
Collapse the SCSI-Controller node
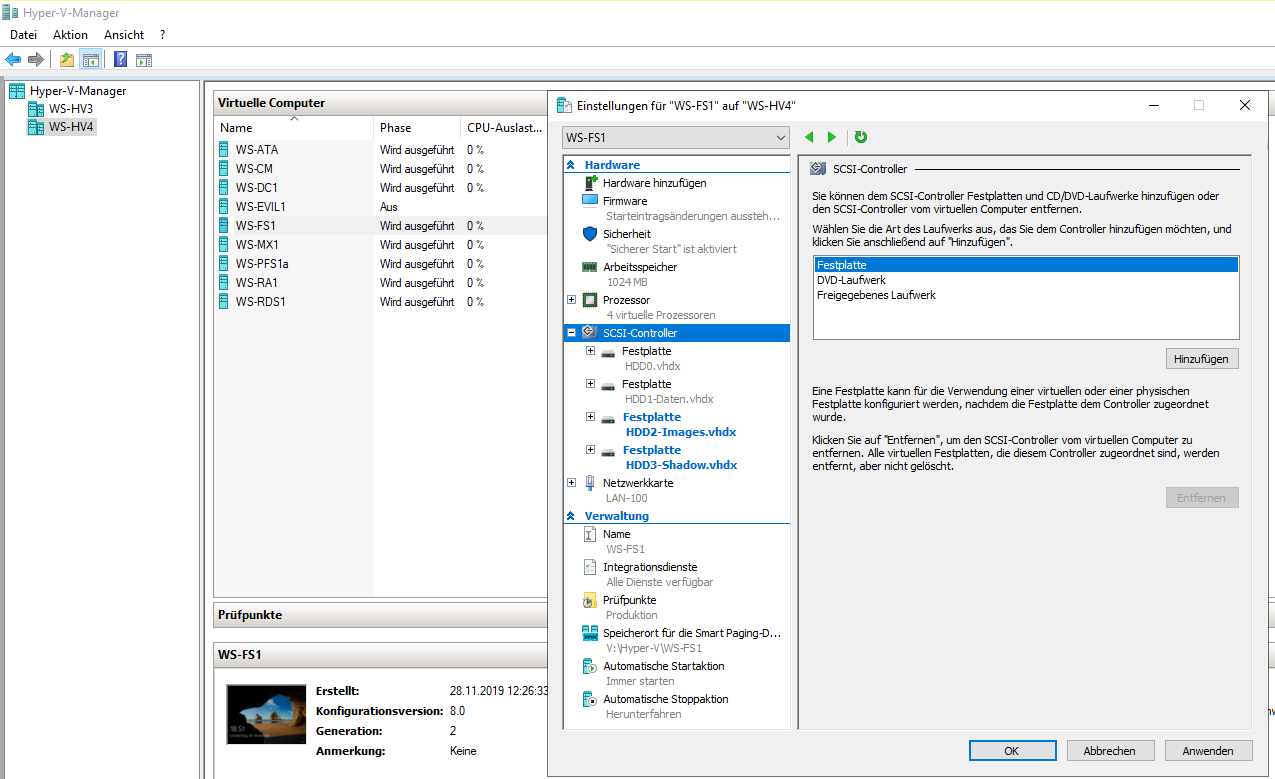571,333
